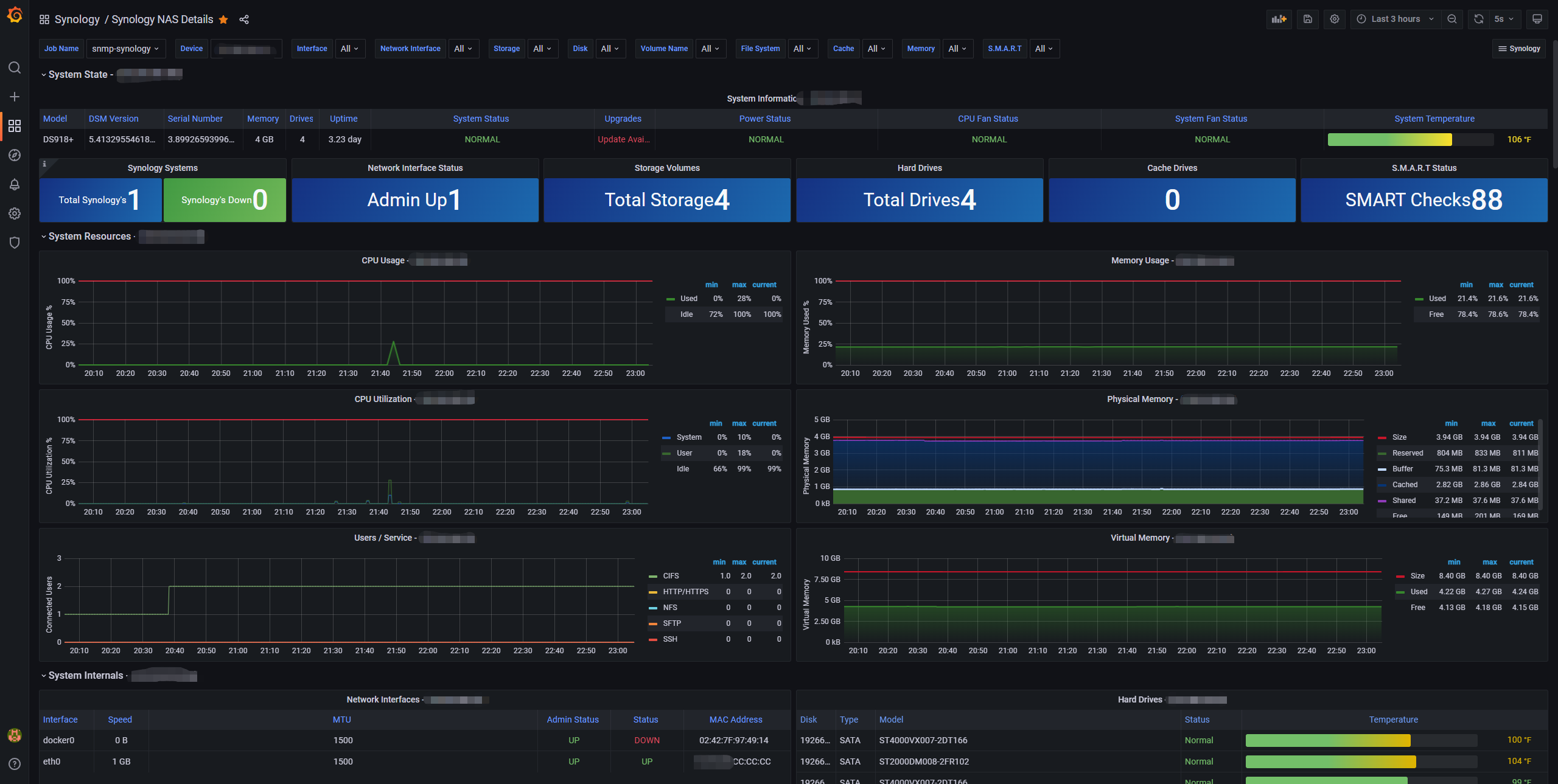The height and width of the screenshot is (784, 1558).
Task: Click ST4000VX007 100 °F temperature bar
Action: pos(1361,740)
